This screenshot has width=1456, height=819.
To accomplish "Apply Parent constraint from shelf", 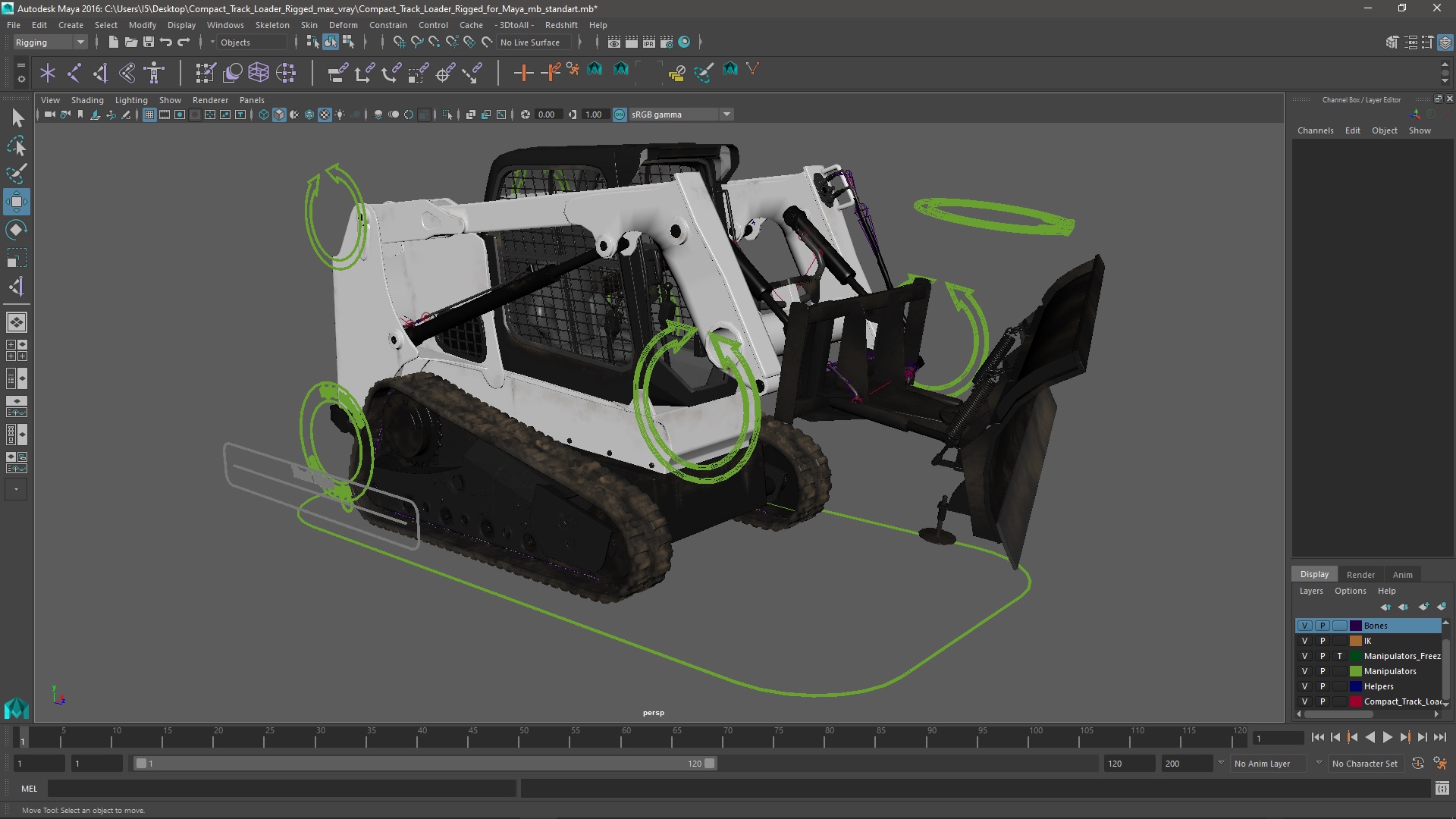I will coord(337,73).
